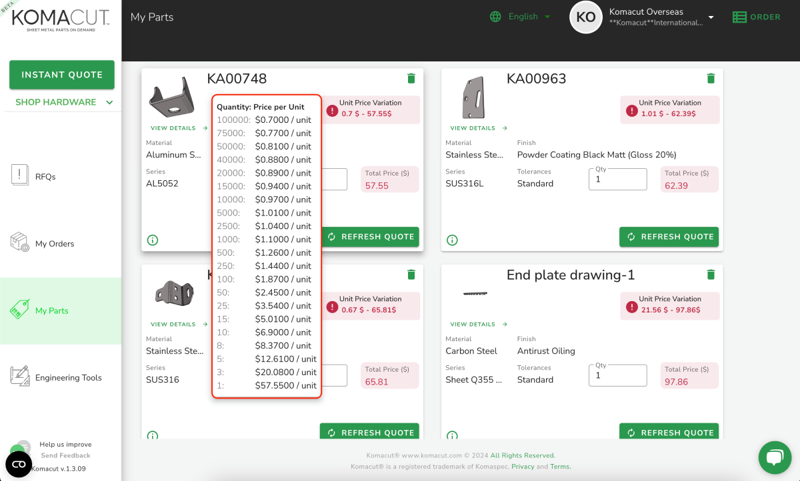The width and height of the screenshot is (800, 481).
Task: Open RFQs in the sidebar
Action: pos(45,176)
